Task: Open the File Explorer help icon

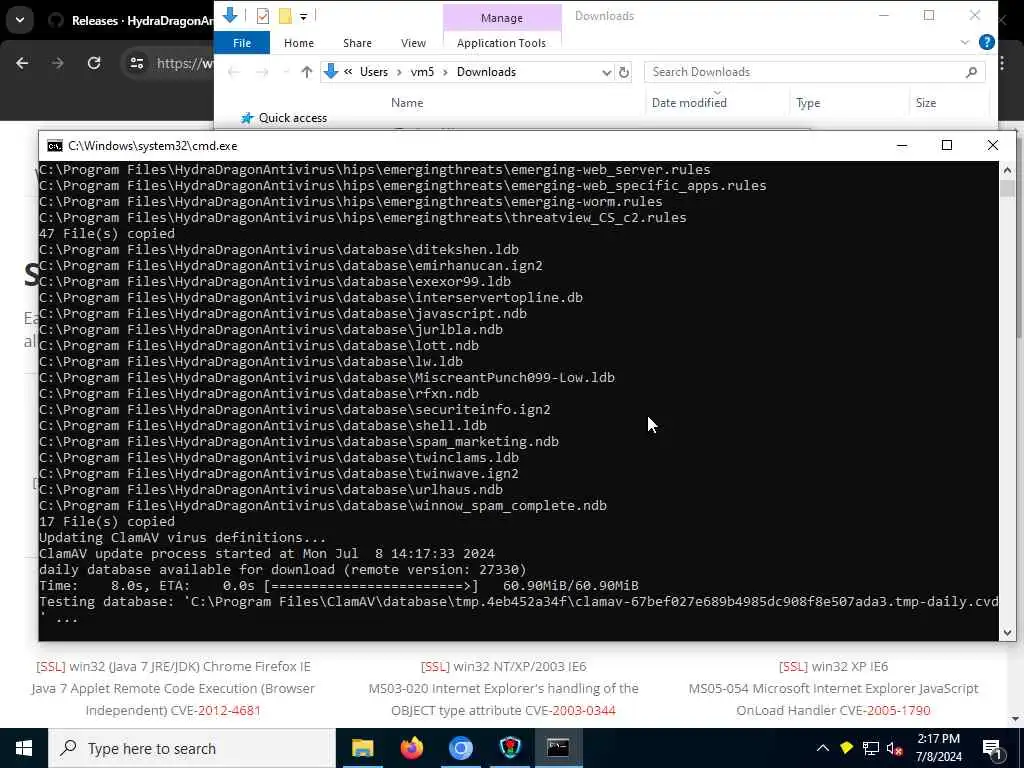Action: pyautogui.click(x=987, y=42)
